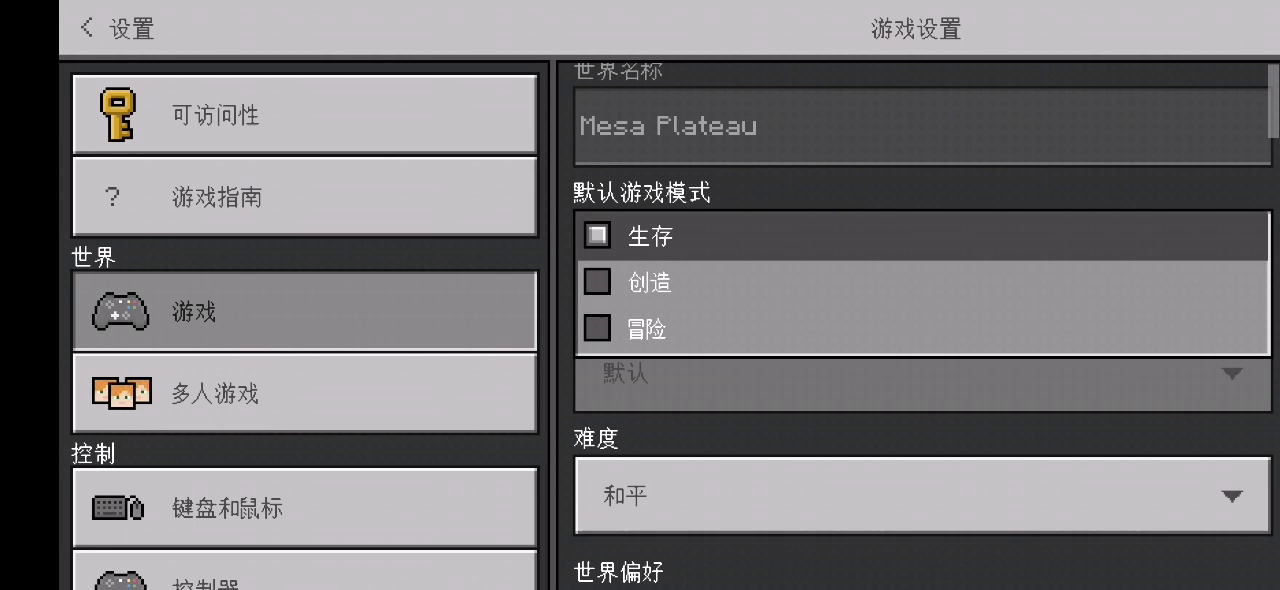This screenshot has height=590, width=1280.
Task: Click the keyboard and mouse icon
Action: [x=118, y=507]
